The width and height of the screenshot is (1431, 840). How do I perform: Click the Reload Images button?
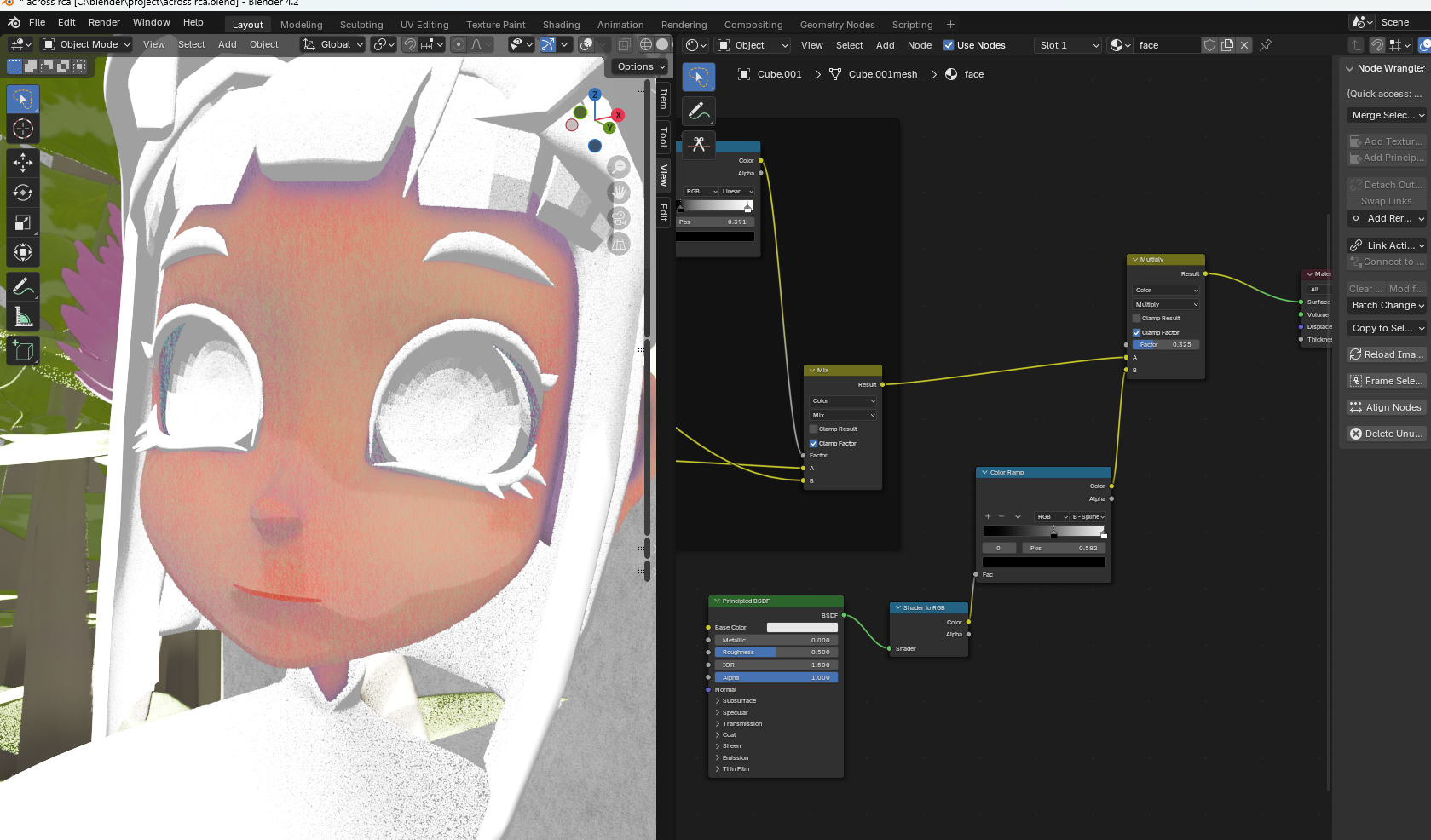[x=1387, y=354]
